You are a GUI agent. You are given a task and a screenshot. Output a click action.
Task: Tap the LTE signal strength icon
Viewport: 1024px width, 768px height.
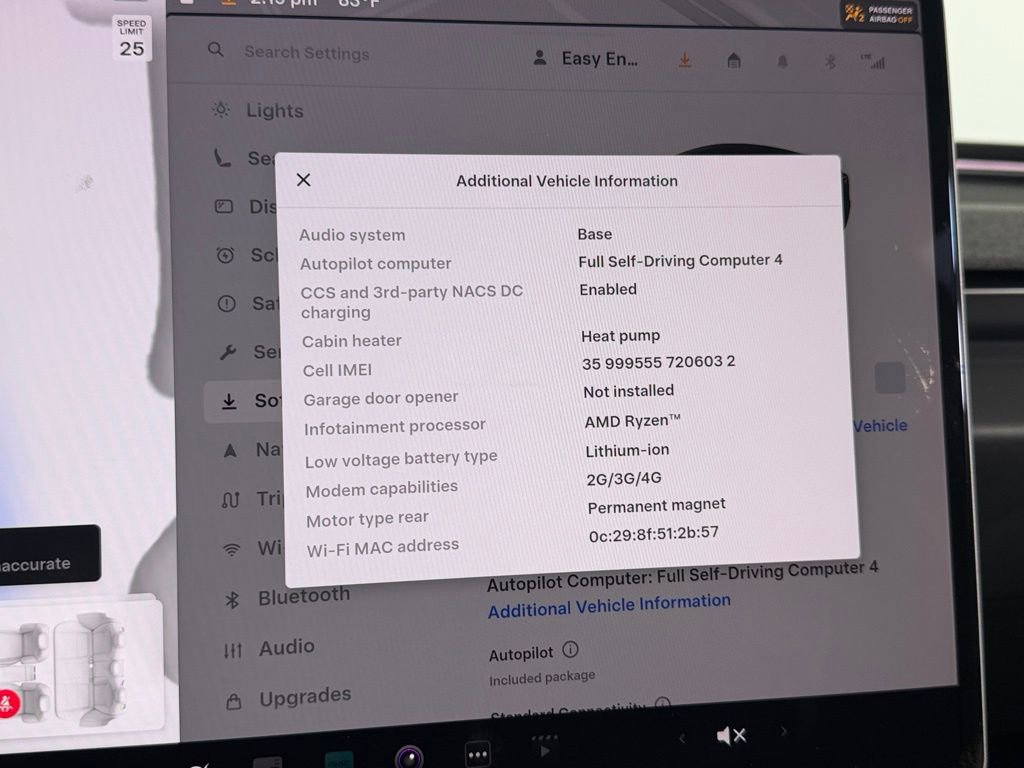(x=877, y=61)
